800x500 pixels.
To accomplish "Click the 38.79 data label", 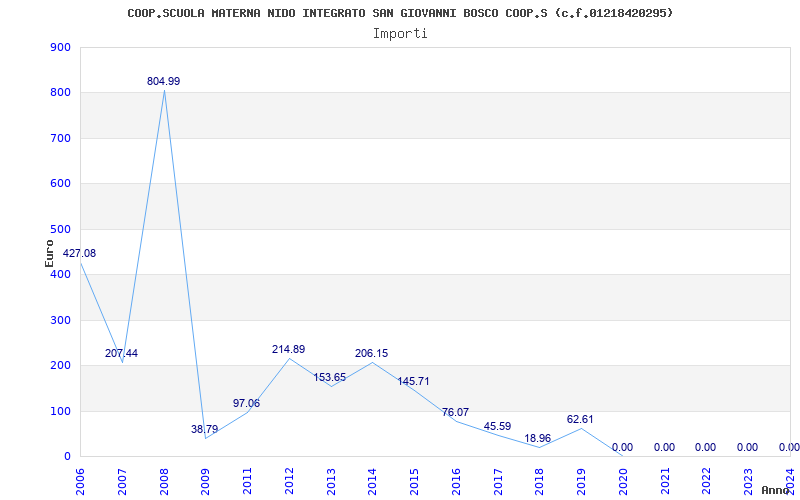I will click(x=205, y=429).
